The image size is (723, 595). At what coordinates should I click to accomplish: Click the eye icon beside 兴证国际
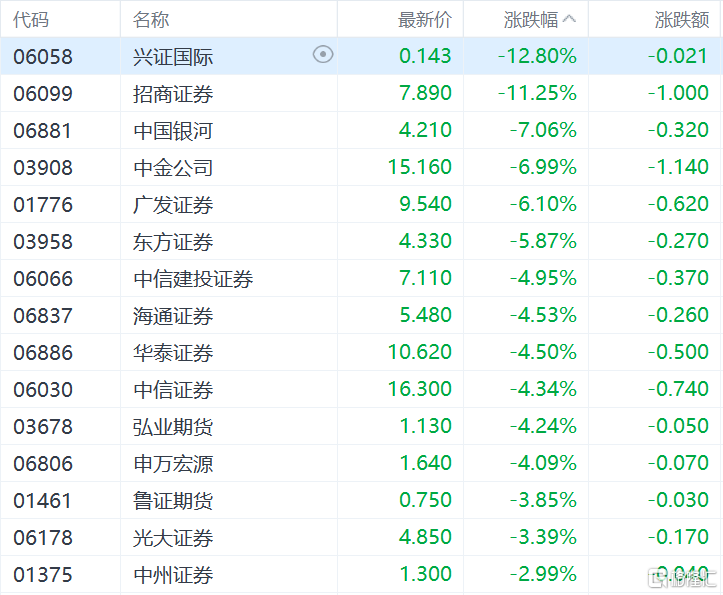(x=323, y=55)
